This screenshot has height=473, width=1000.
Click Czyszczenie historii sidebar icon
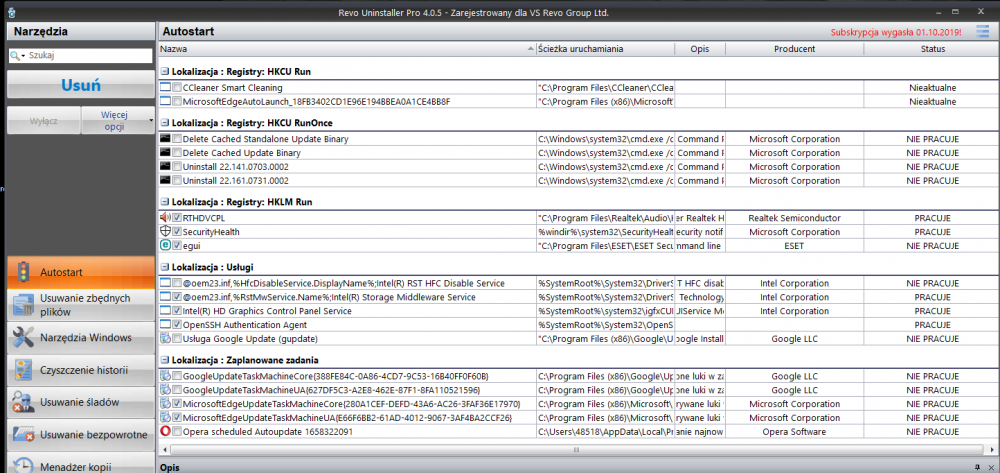pos(22,370)
